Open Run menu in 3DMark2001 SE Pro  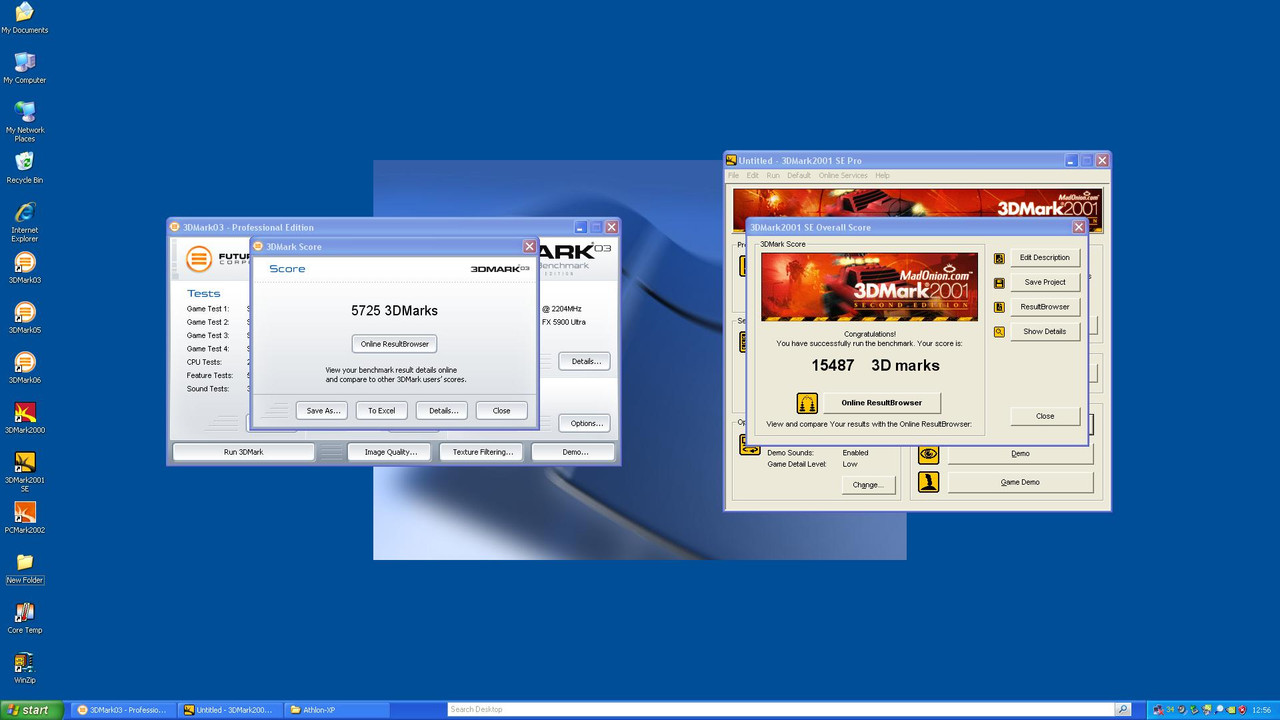click(773, 175)
